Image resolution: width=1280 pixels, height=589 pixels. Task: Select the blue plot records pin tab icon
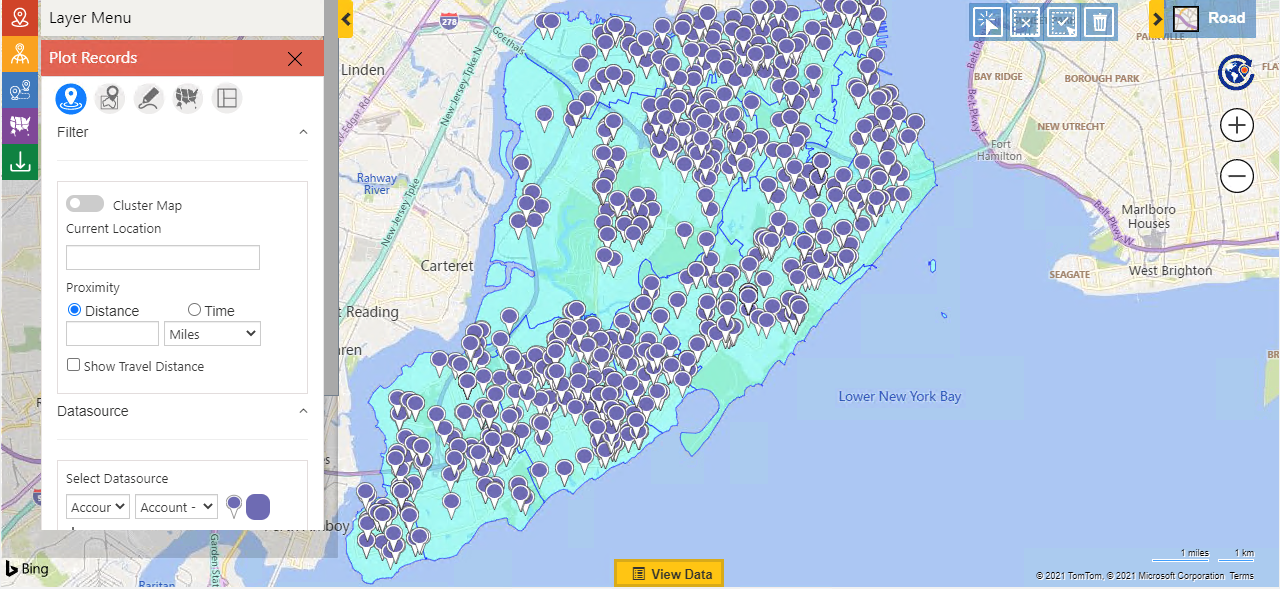coord(70,98)
